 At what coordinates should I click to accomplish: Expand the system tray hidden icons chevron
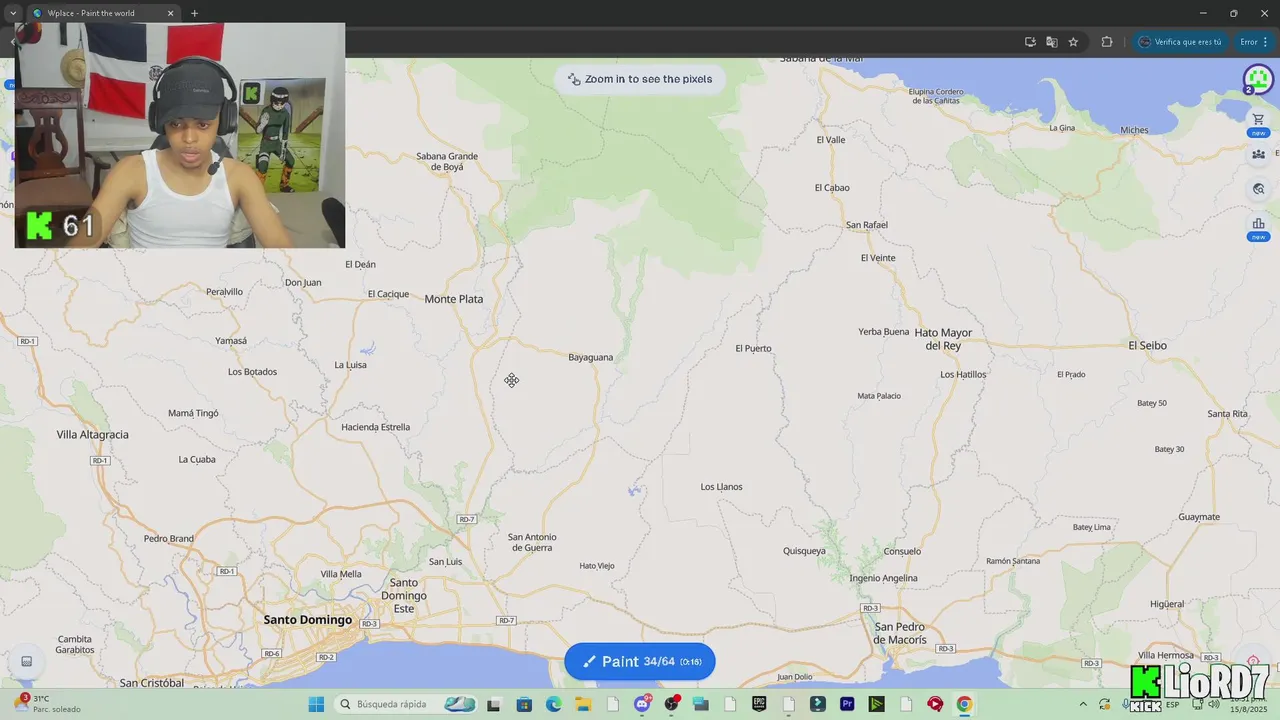(x=1082, y=704)
